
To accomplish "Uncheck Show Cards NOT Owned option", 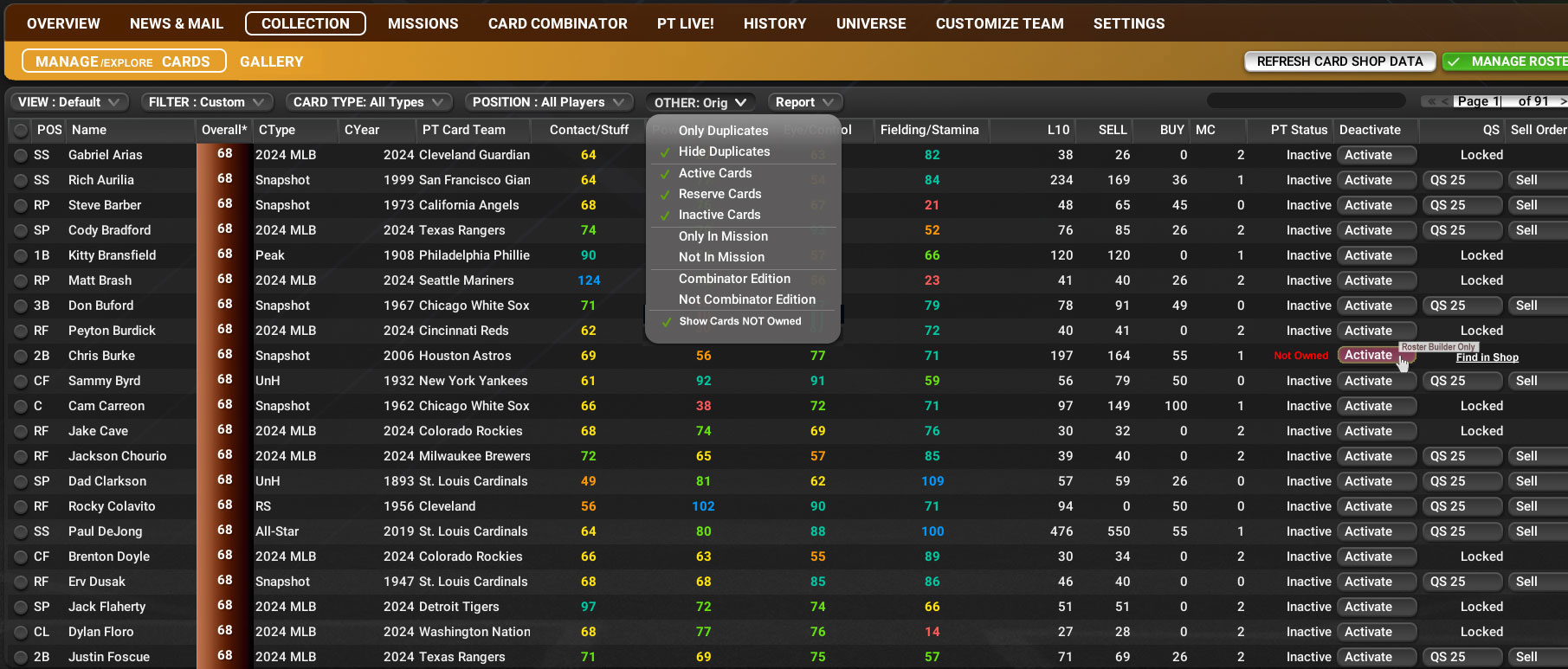I will (x=739, y=321).
